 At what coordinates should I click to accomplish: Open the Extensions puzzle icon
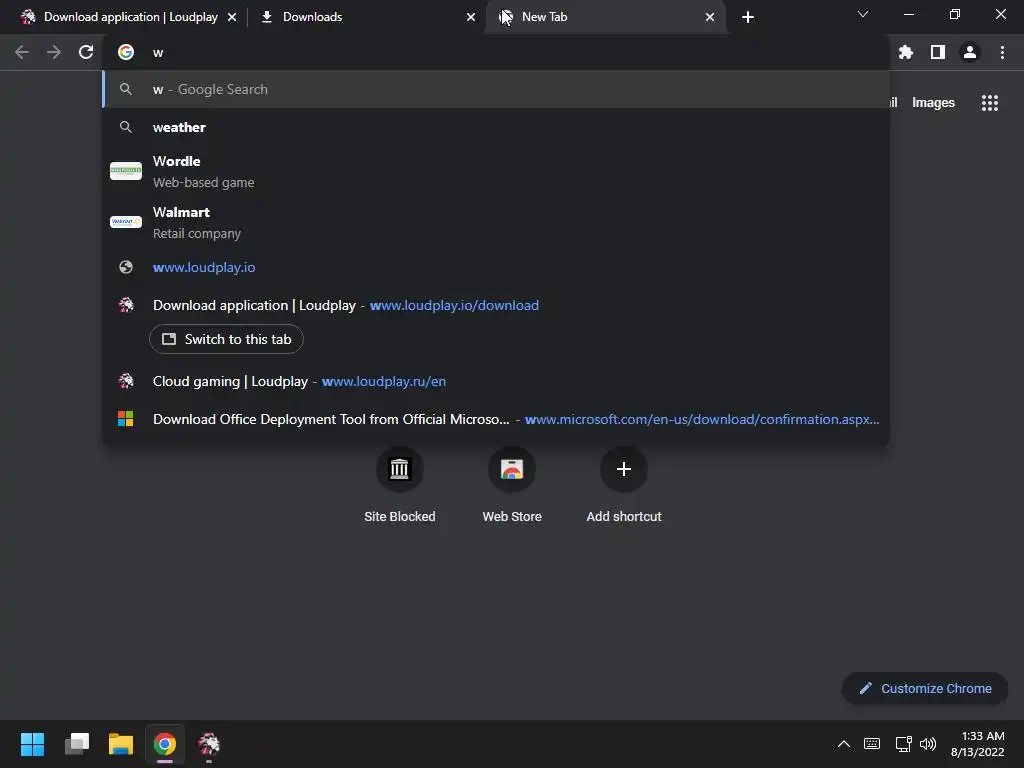coord(906,52)
